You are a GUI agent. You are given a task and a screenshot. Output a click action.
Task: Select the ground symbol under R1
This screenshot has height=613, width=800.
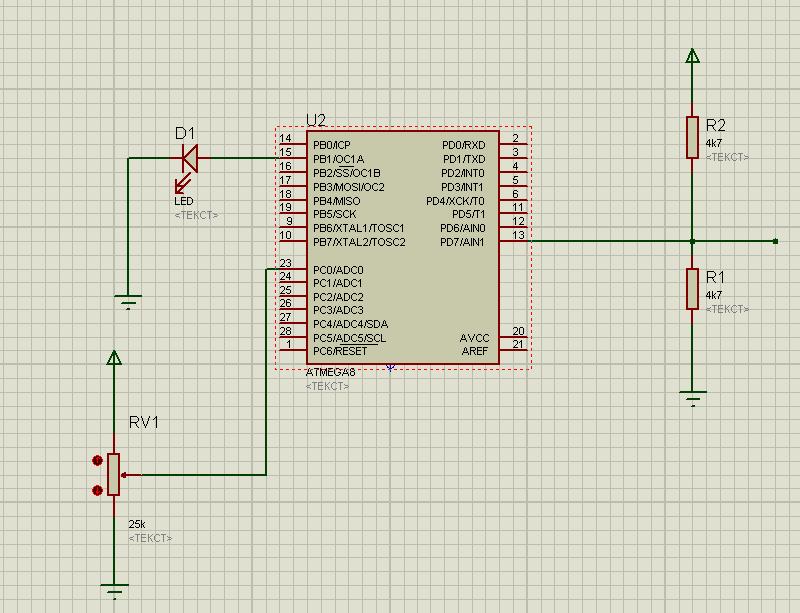coord(692,397)
